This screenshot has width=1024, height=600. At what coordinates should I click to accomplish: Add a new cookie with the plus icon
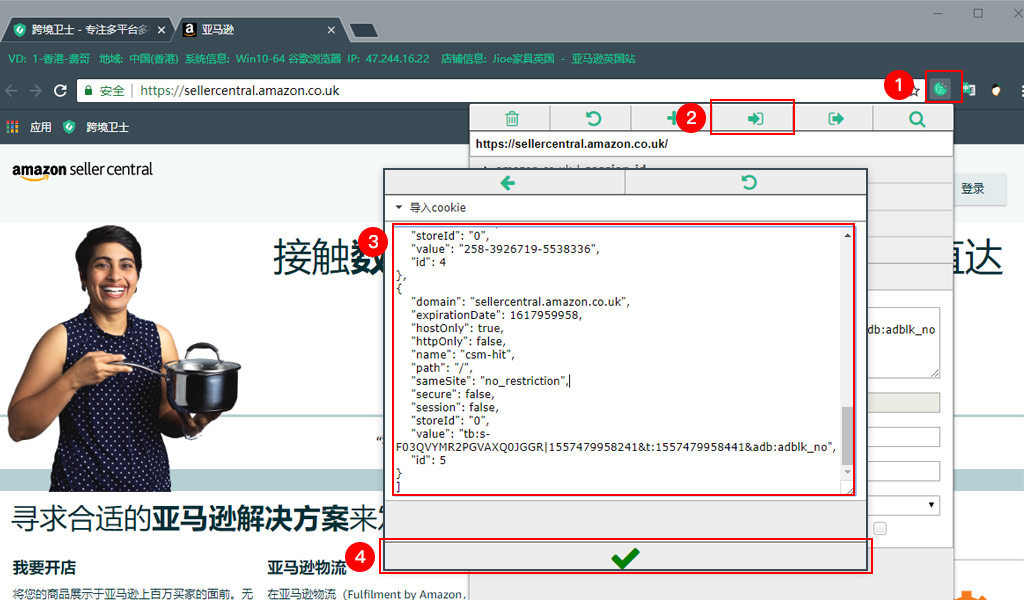point(671,118)
